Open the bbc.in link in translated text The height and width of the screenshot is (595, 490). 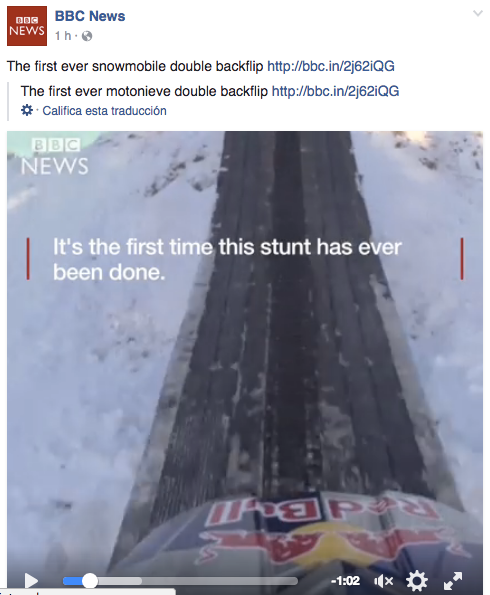pos(336,91)
